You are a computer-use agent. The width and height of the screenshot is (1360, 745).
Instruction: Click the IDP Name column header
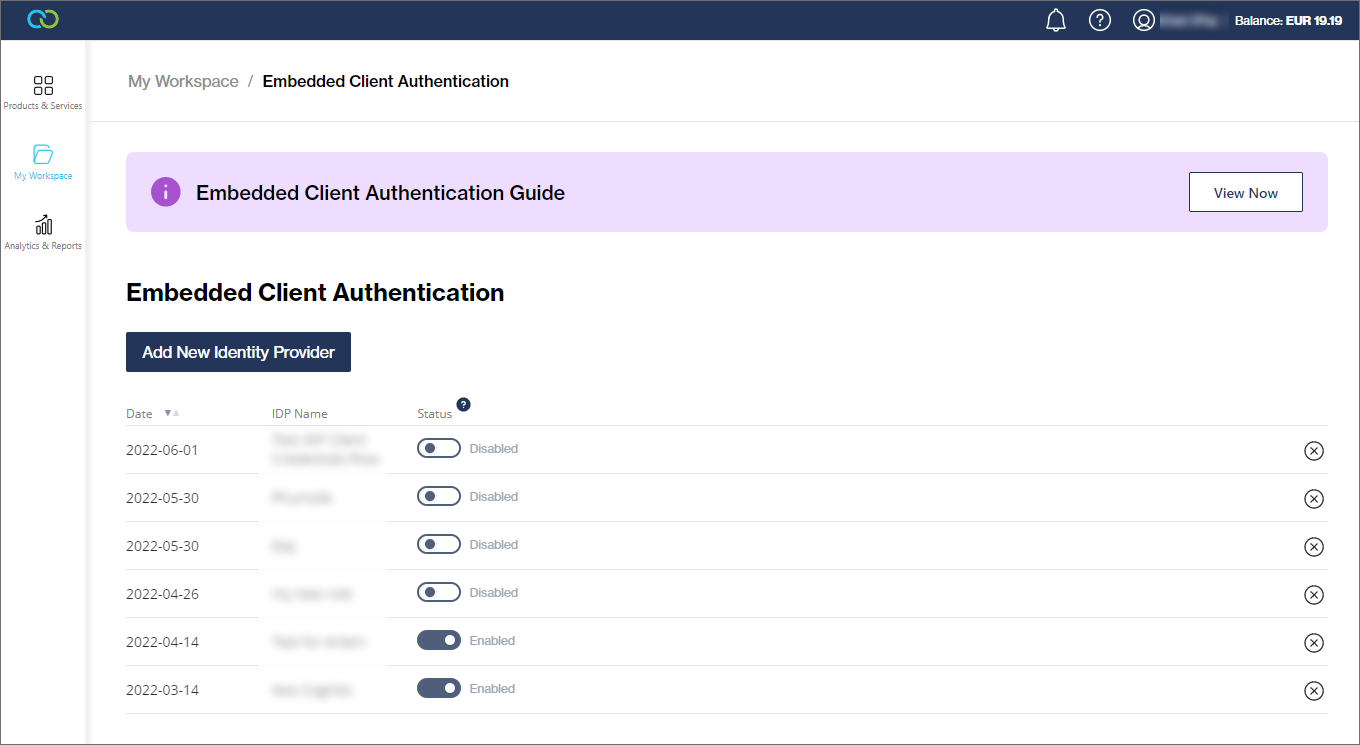pos(300,414)
